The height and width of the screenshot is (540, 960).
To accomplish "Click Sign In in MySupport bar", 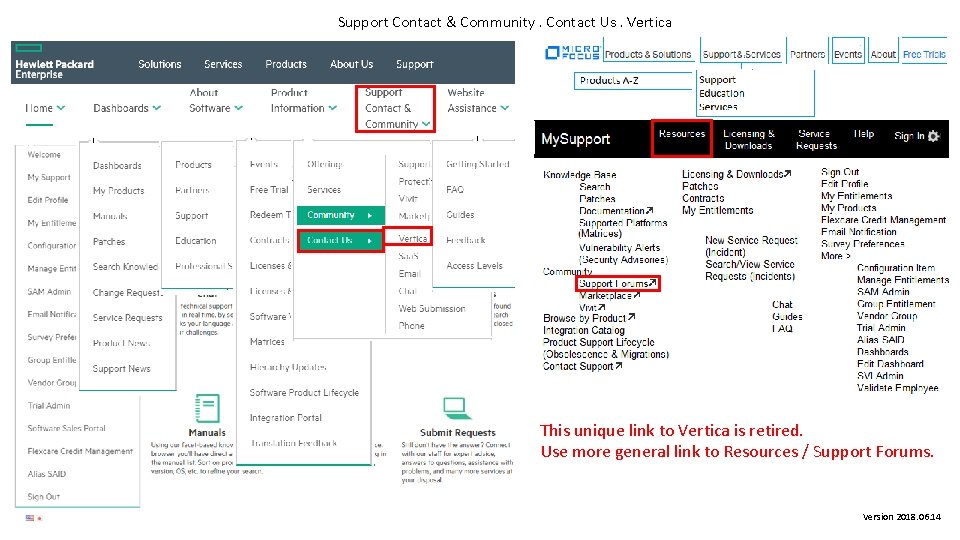I will 909,136.
